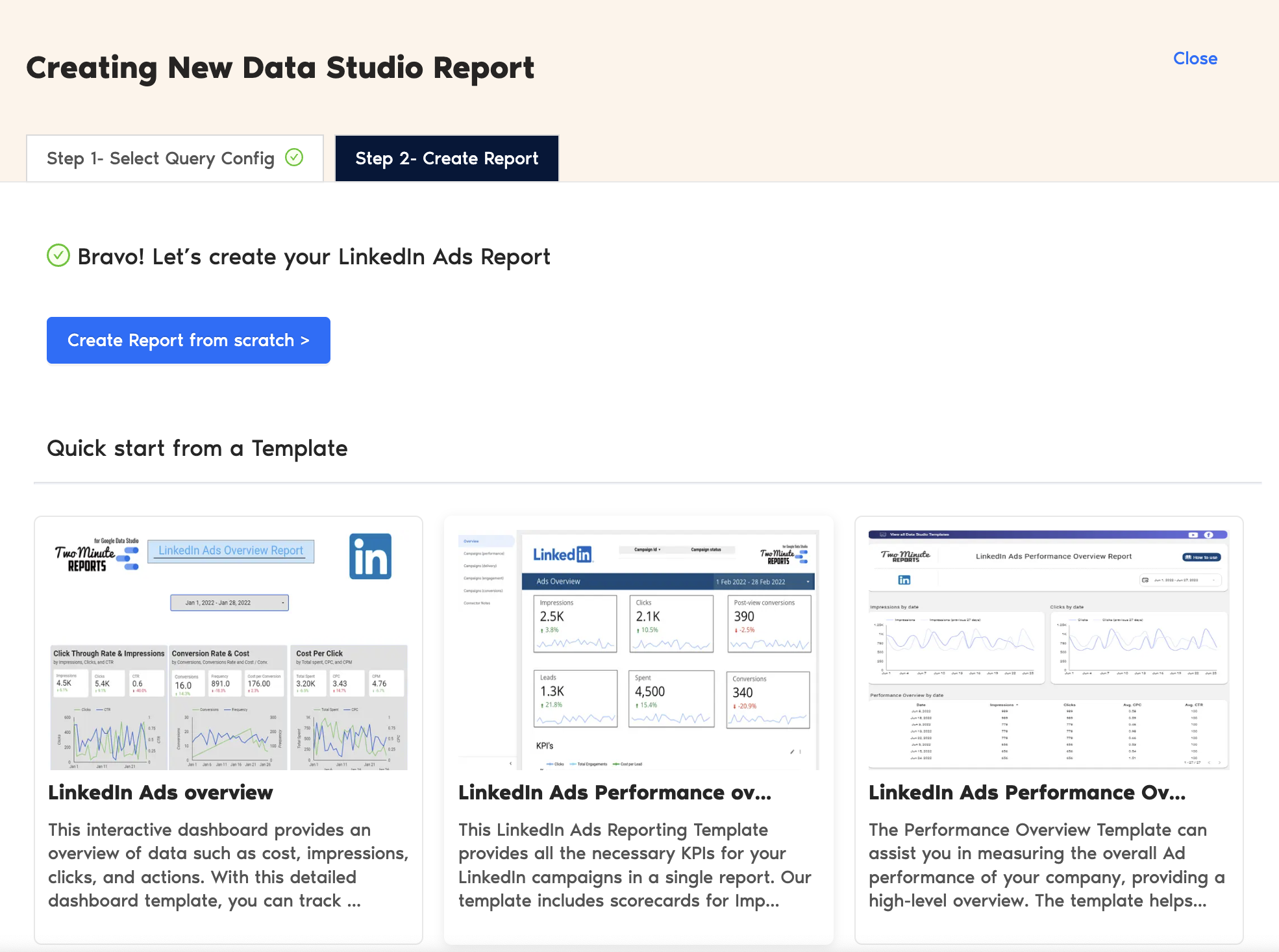Open Step 2- Create Report tab
1279x952 pixels.
coord(447,158)
